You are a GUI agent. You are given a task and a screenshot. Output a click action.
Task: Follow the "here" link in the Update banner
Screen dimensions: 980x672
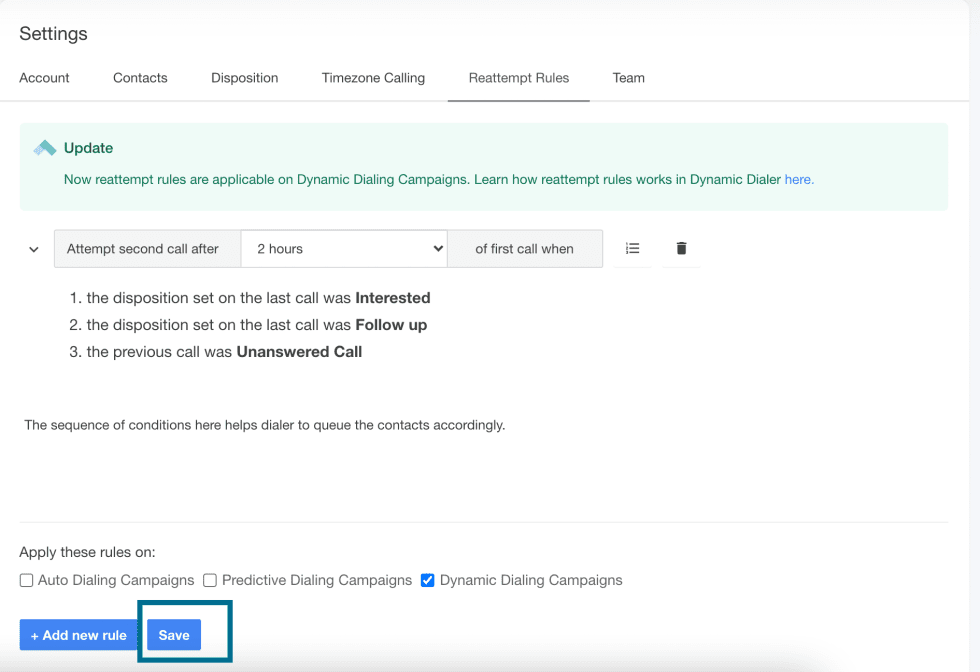point(798,180)
